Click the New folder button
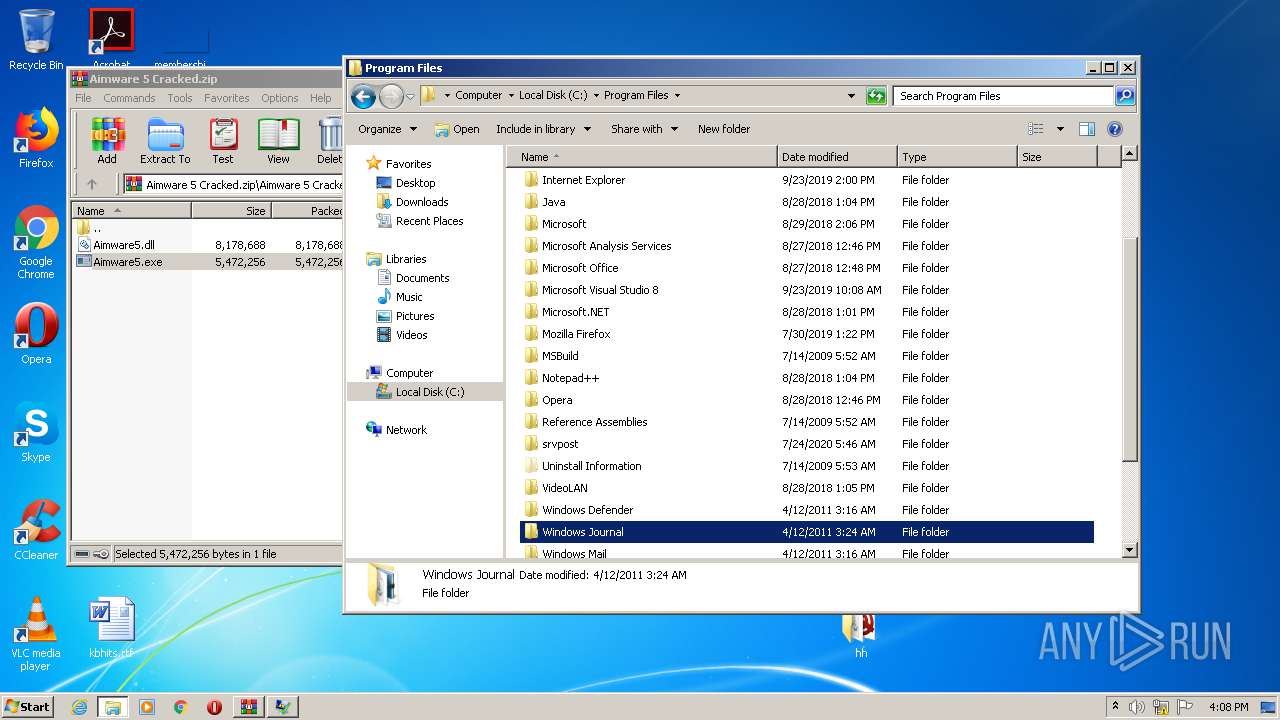This screenshot has width=1280, height=720. 724,129
